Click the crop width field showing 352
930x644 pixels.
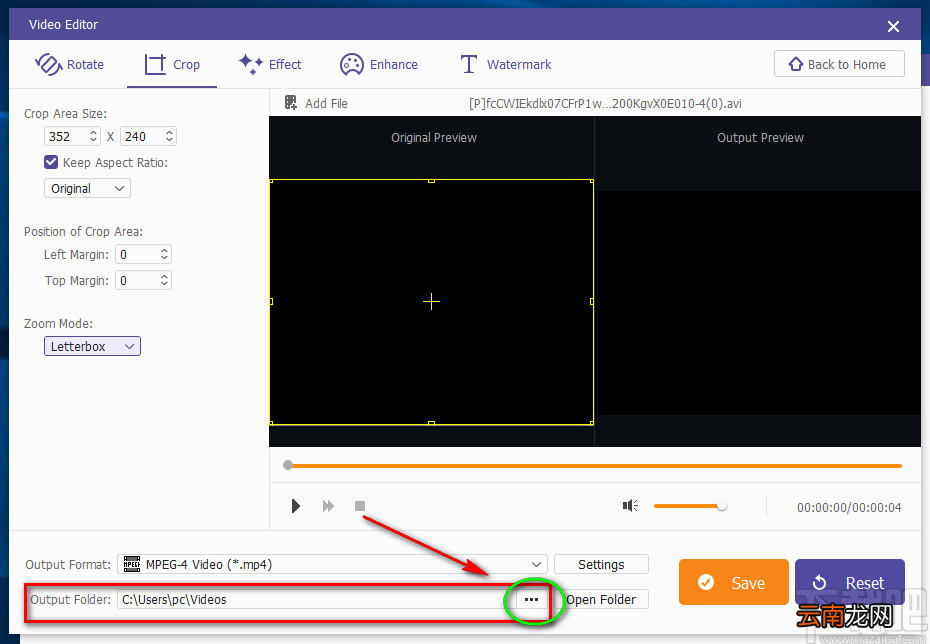72,136
